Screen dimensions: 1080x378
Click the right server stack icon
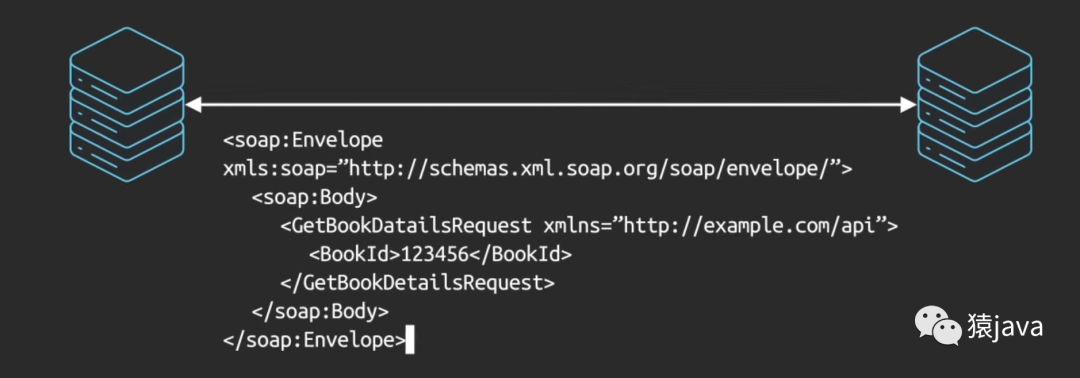(975, 105)
